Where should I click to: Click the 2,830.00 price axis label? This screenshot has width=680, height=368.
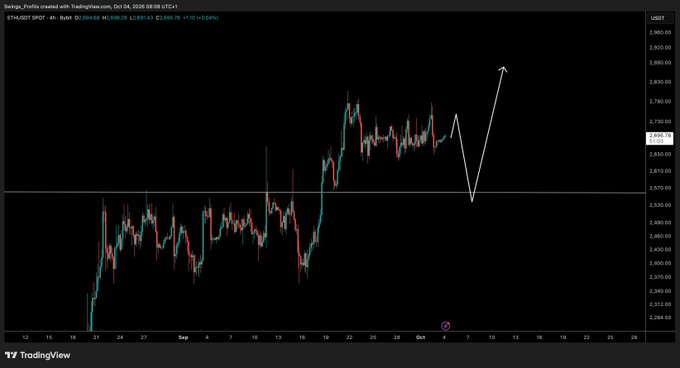click(x=660, y=81)
